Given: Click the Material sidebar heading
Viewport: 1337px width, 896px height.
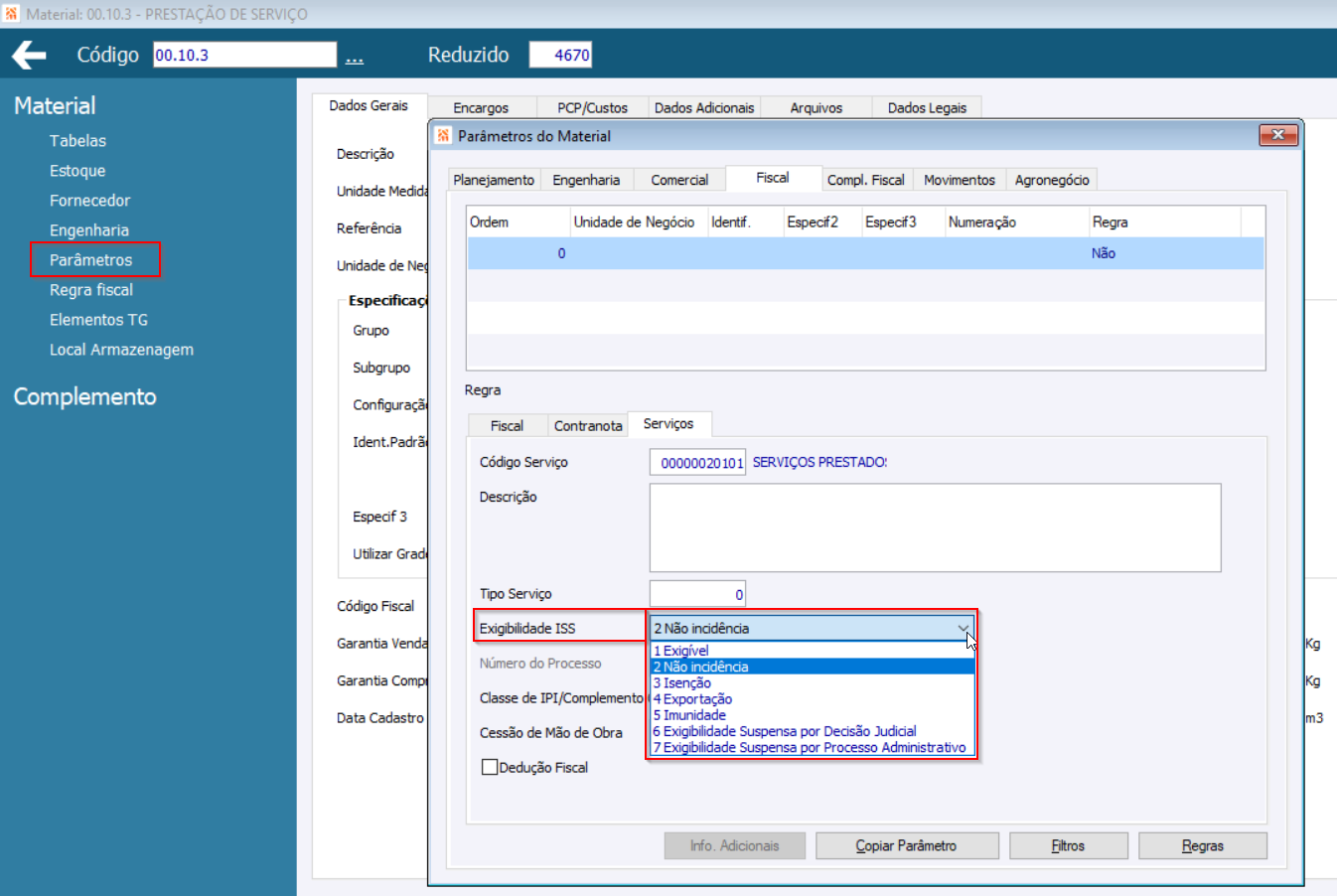Looking at the screenshot, I should pyautogui.click(x=55, y=105).
